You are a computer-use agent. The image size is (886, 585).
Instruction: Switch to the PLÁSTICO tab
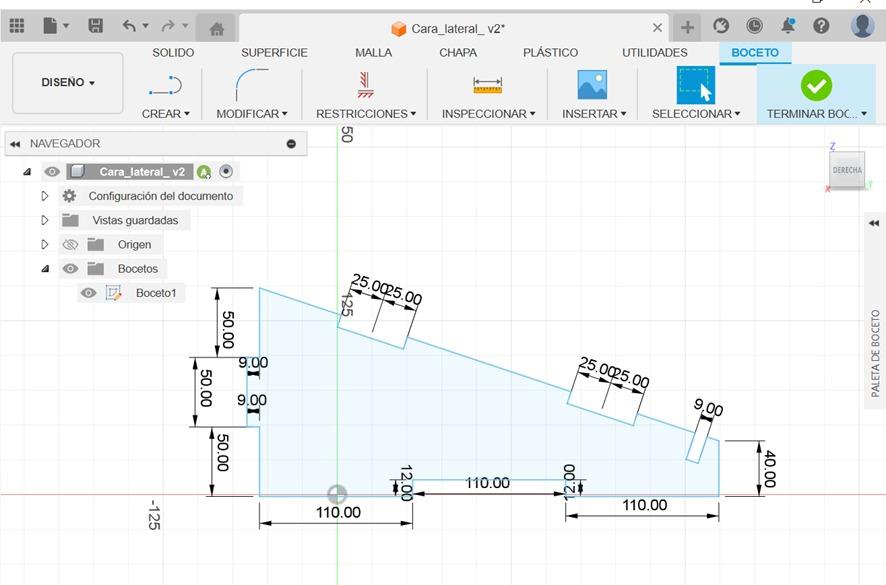click(550, 53)
